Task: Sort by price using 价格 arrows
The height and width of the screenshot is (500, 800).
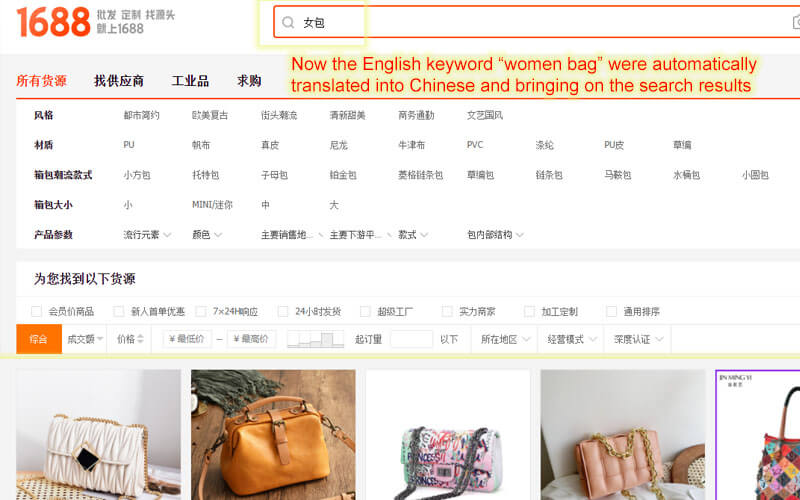Action: click(x=131, y=339)
